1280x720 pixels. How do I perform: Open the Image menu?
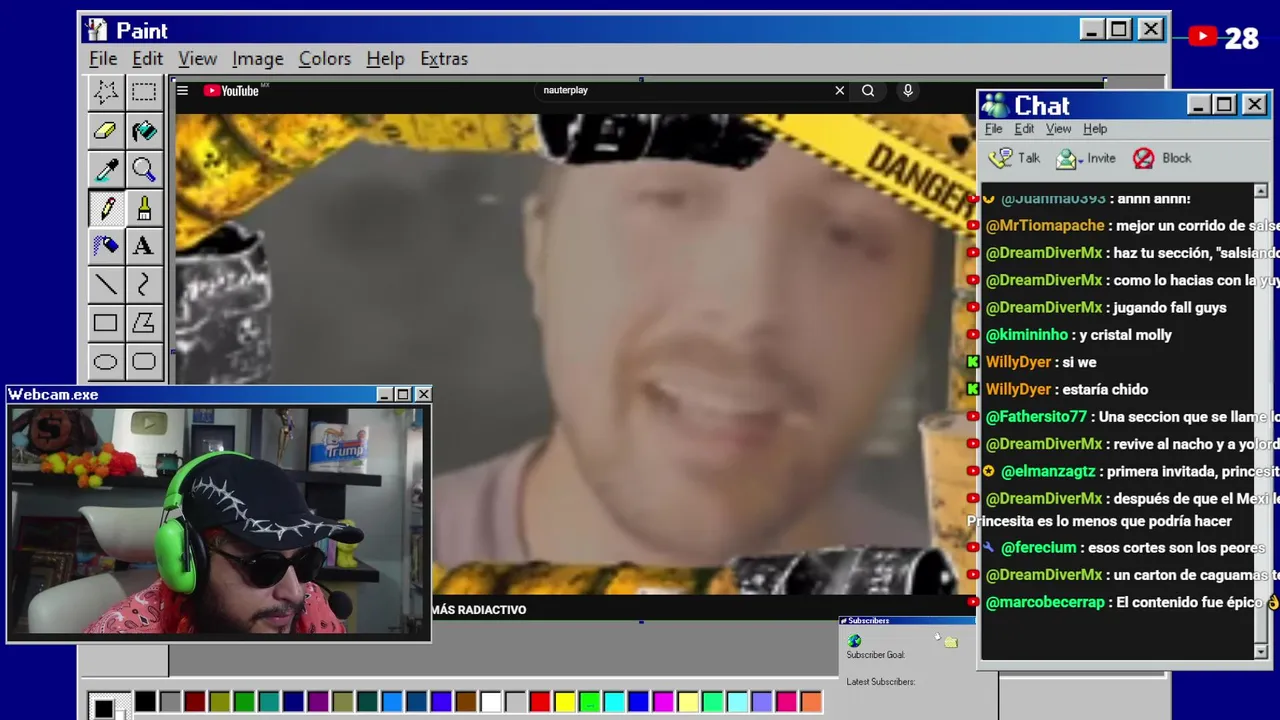(x=257, y=59)
